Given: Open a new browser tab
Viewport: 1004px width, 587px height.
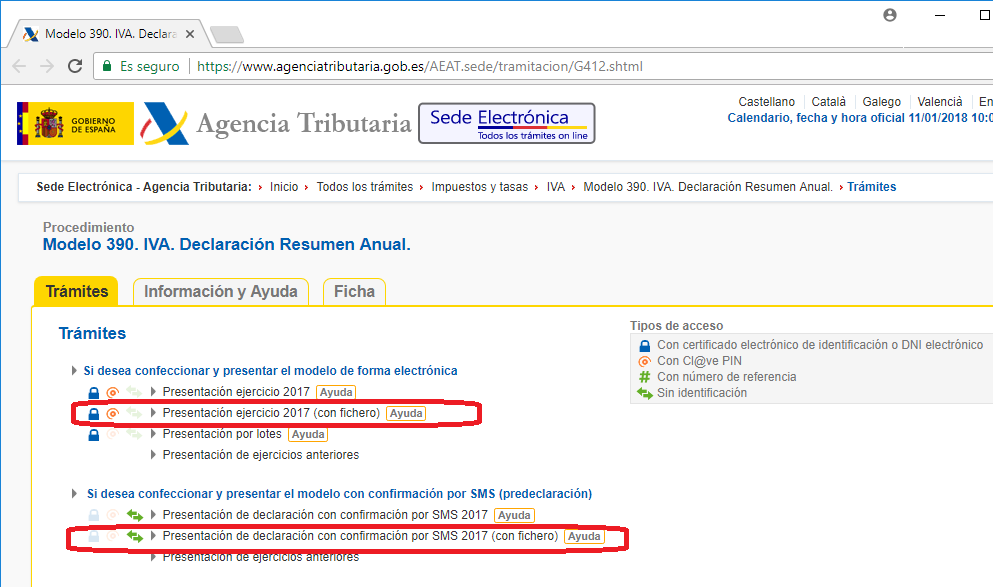Looking at the screenshot, I should click(x=227, y=35).
